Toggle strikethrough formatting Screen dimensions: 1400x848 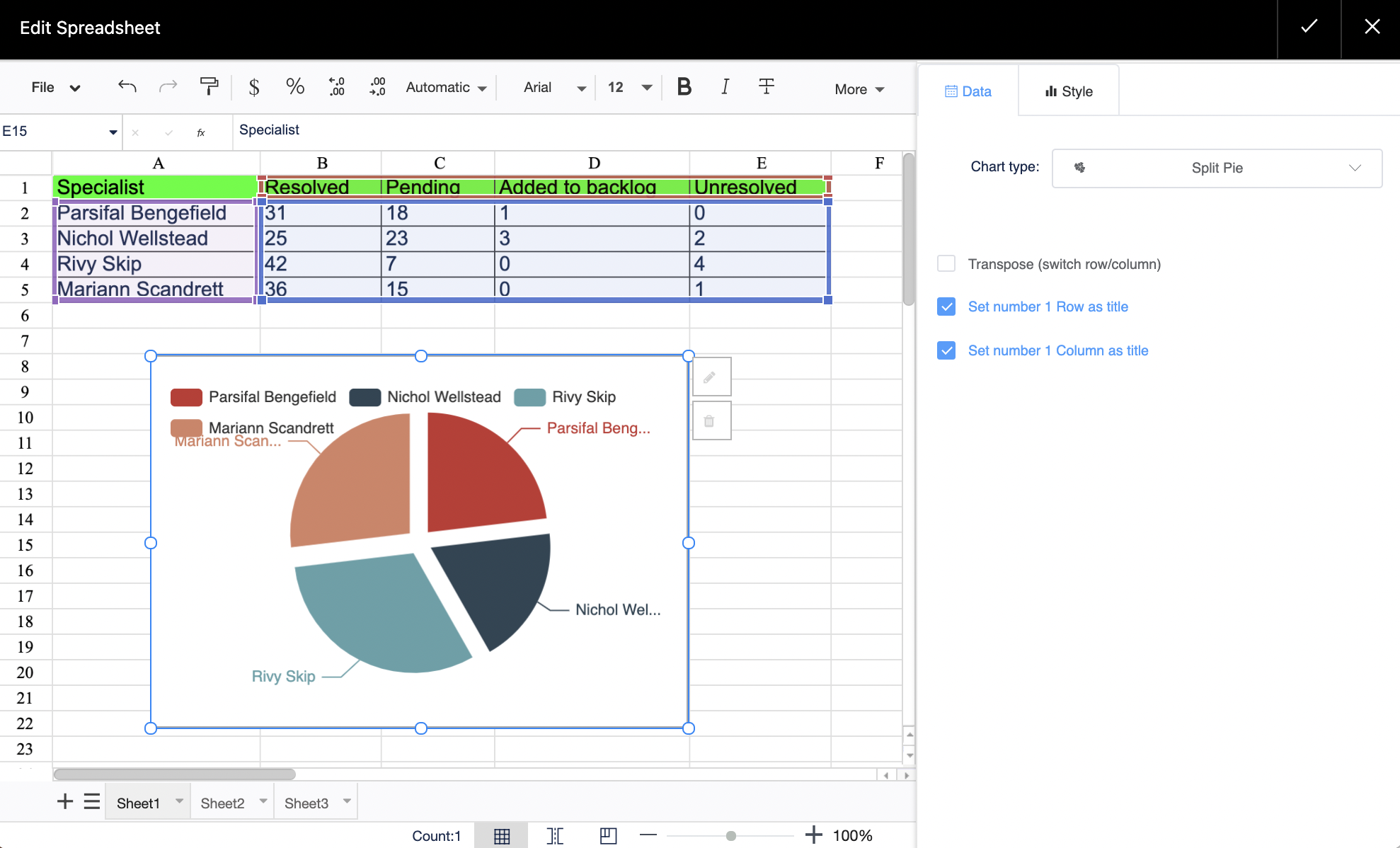coord(766,86)
